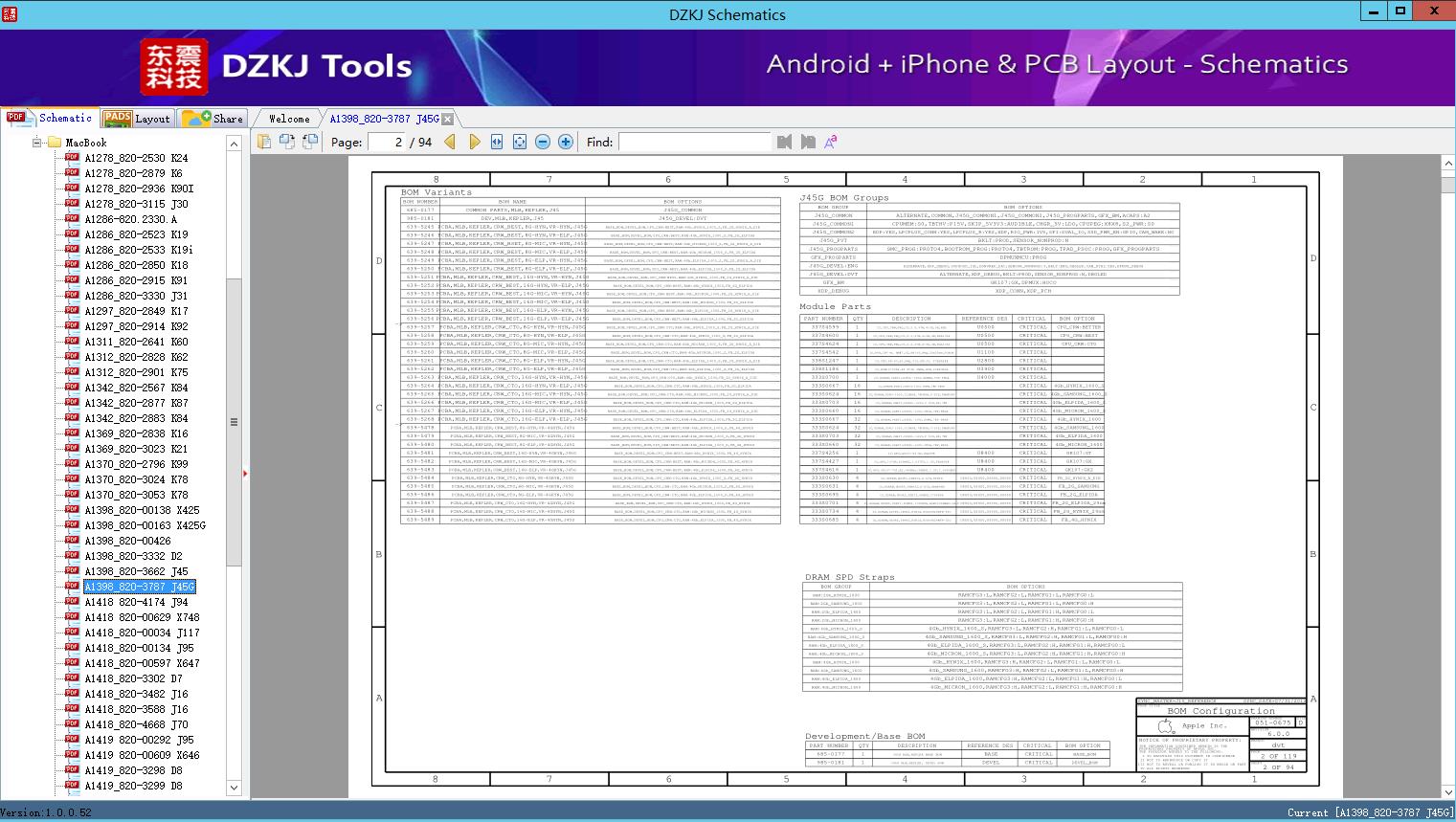This screenshot has height=822, width=1456.
Task: Click PDF icon beside A1419_820-00292 J95
Action: 72,739
